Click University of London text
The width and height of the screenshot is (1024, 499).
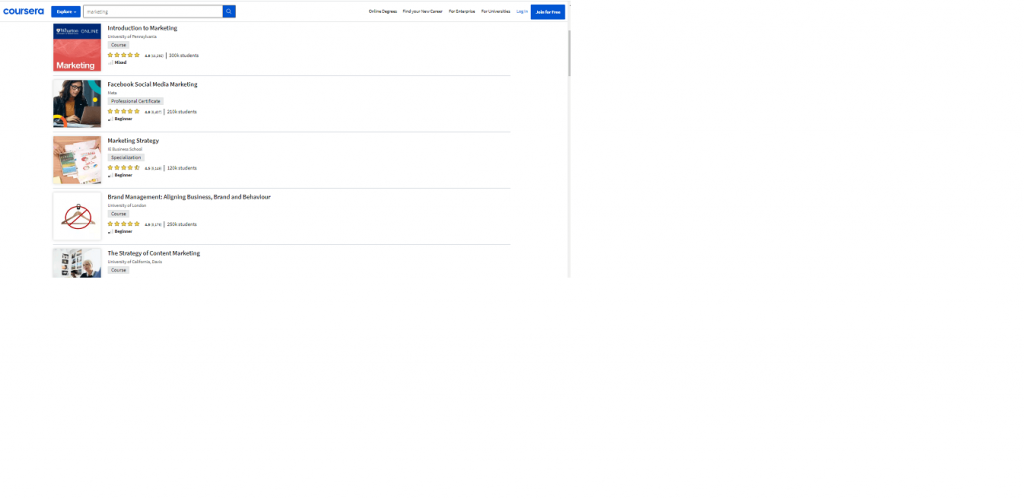[x=127, y=205]
